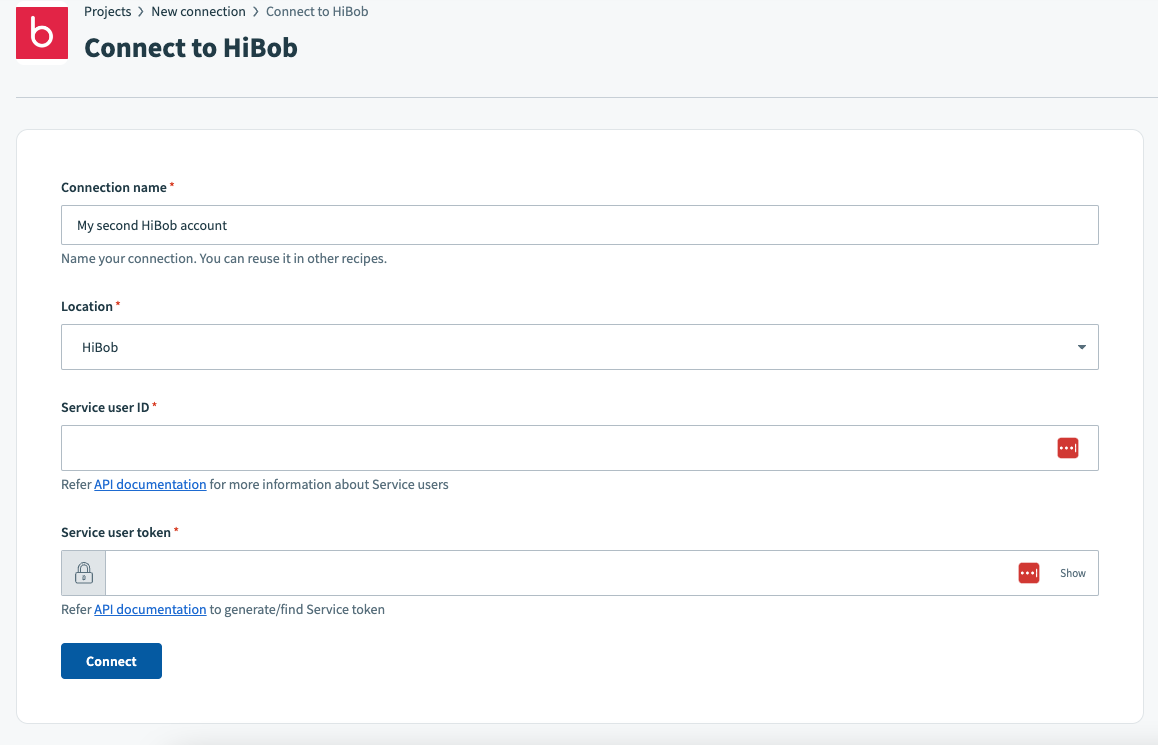Show the Service user token value
The width and height of the screenshot is (1158, 745).
(x=1072, y=573)
